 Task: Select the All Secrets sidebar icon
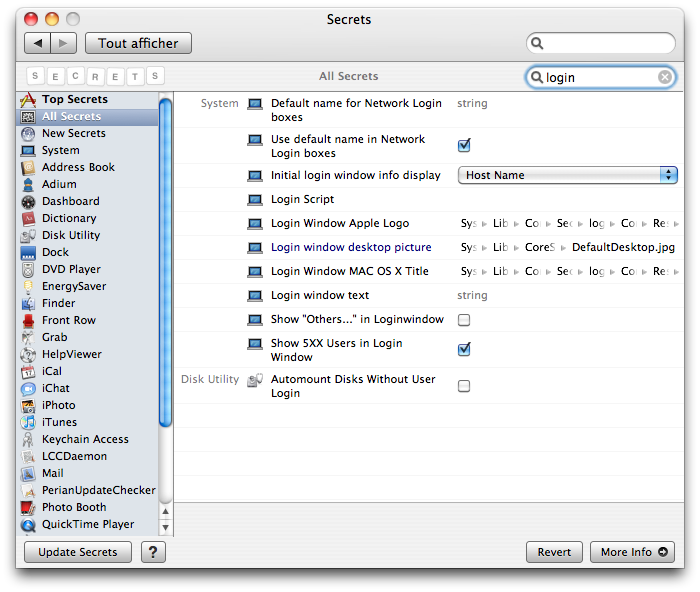[x=28, y=117]
